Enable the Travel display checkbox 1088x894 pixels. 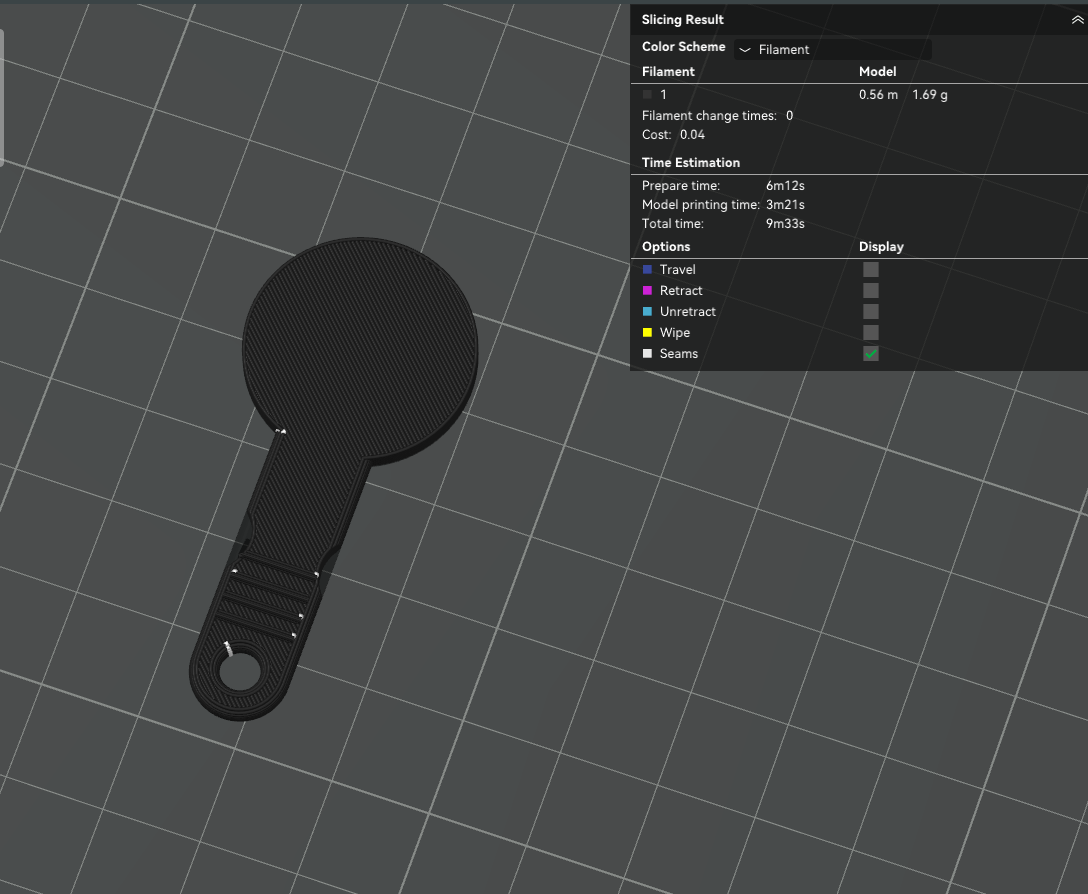click(x=870, y=269)
